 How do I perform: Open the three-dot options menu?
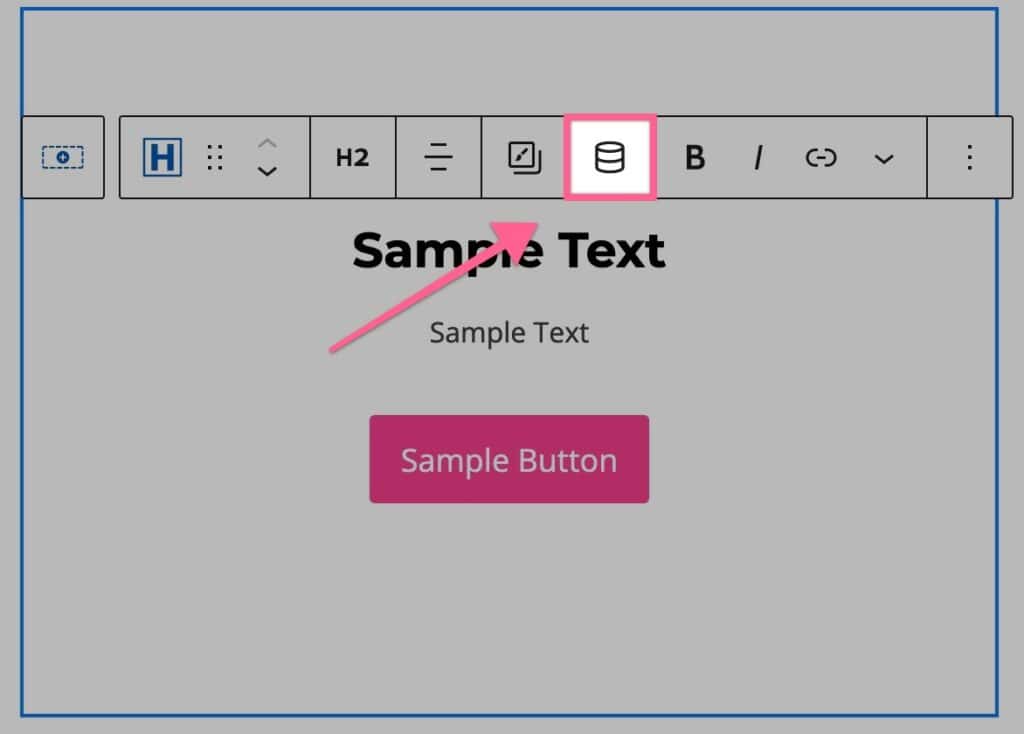(x=969, y=157)
